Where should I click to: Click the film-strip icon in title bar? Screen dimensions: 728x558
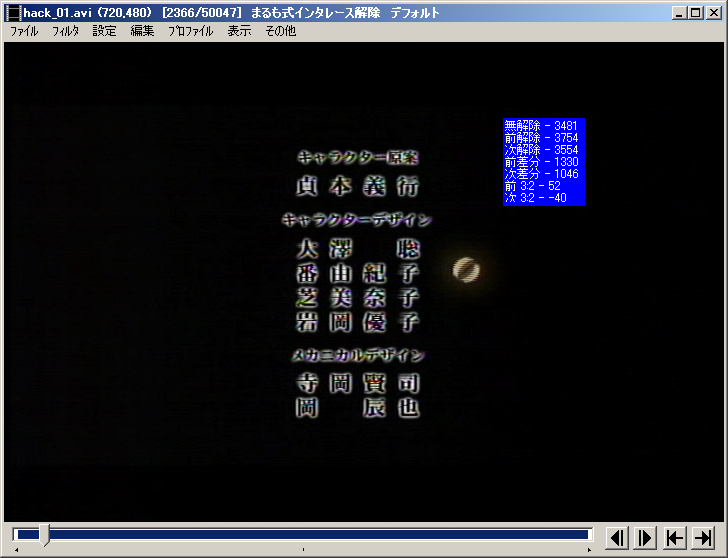click(13, 13)
